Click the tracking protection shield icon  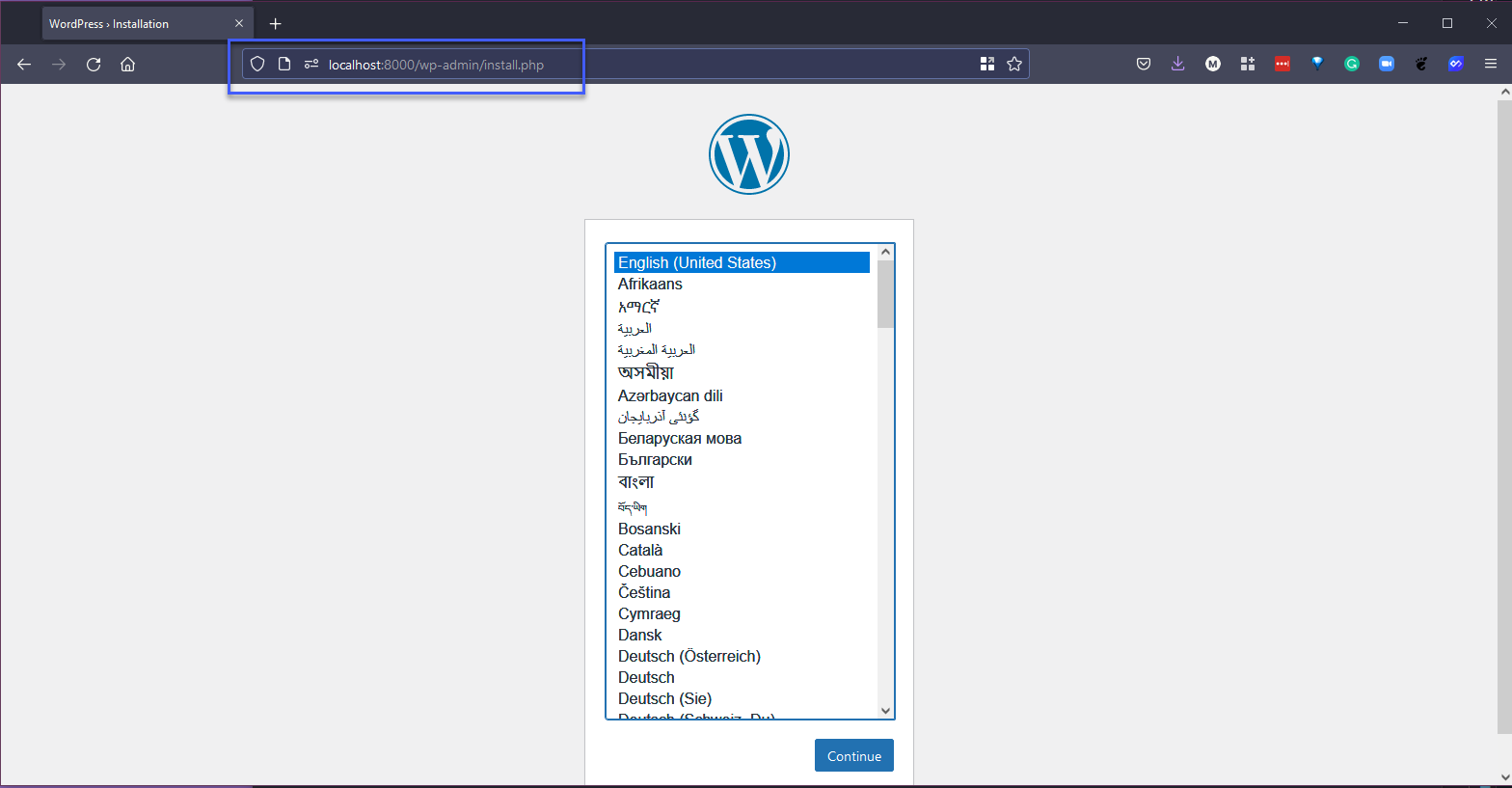pyautogui.click(x=257, y=64)
